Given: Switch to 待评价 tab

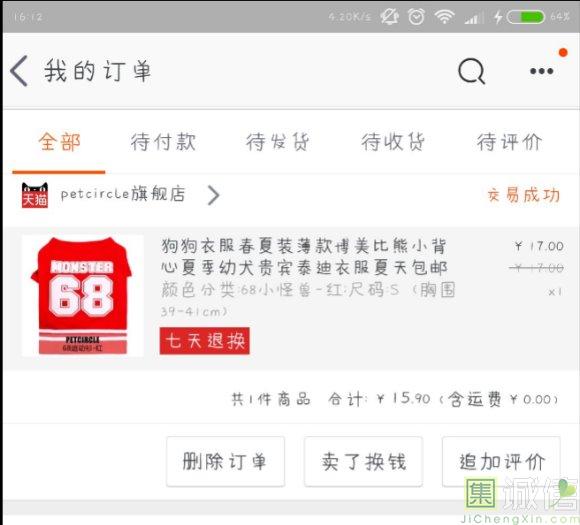Looking at the screenshot, I should 509,142.
